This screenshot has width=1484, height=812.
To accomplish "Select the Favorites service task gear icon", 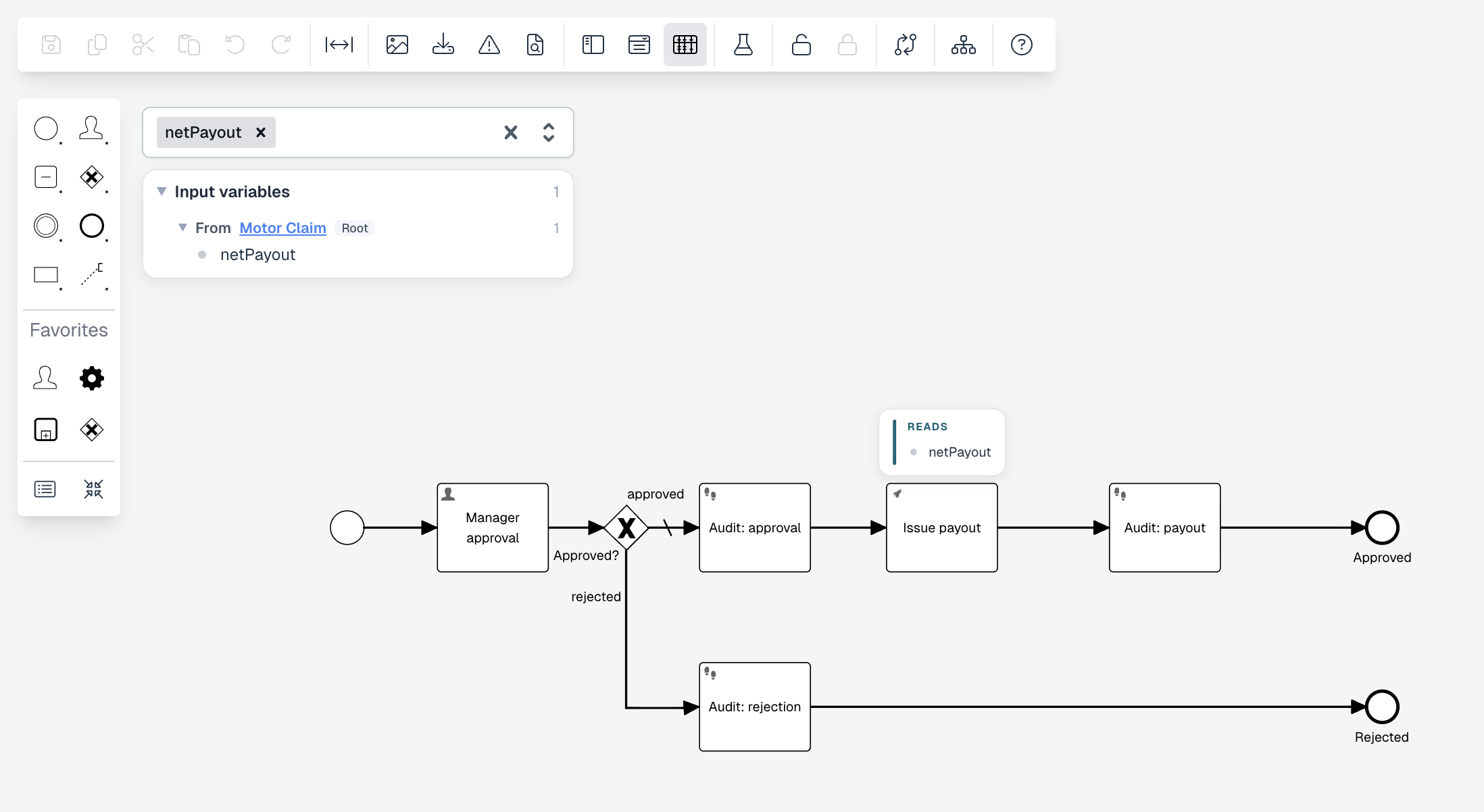I will click(x=92, y=378).
